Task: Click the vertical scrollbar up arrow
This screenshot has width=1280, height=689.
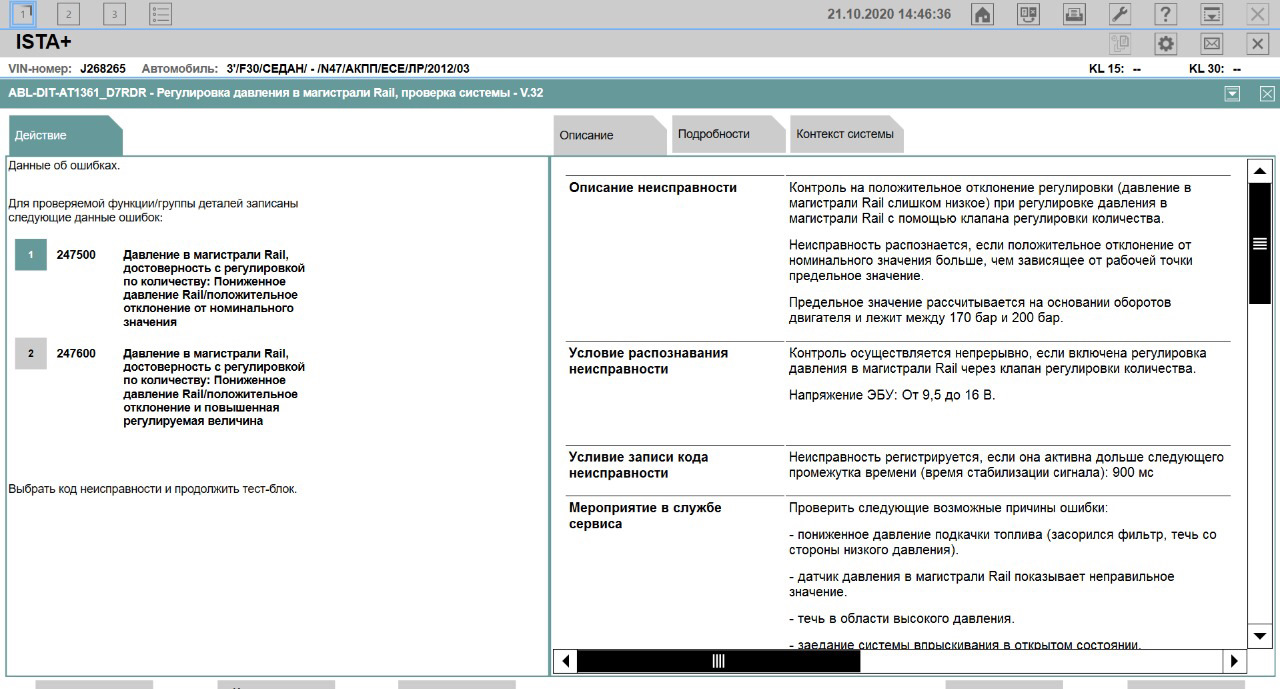Action: point(1260,170)
